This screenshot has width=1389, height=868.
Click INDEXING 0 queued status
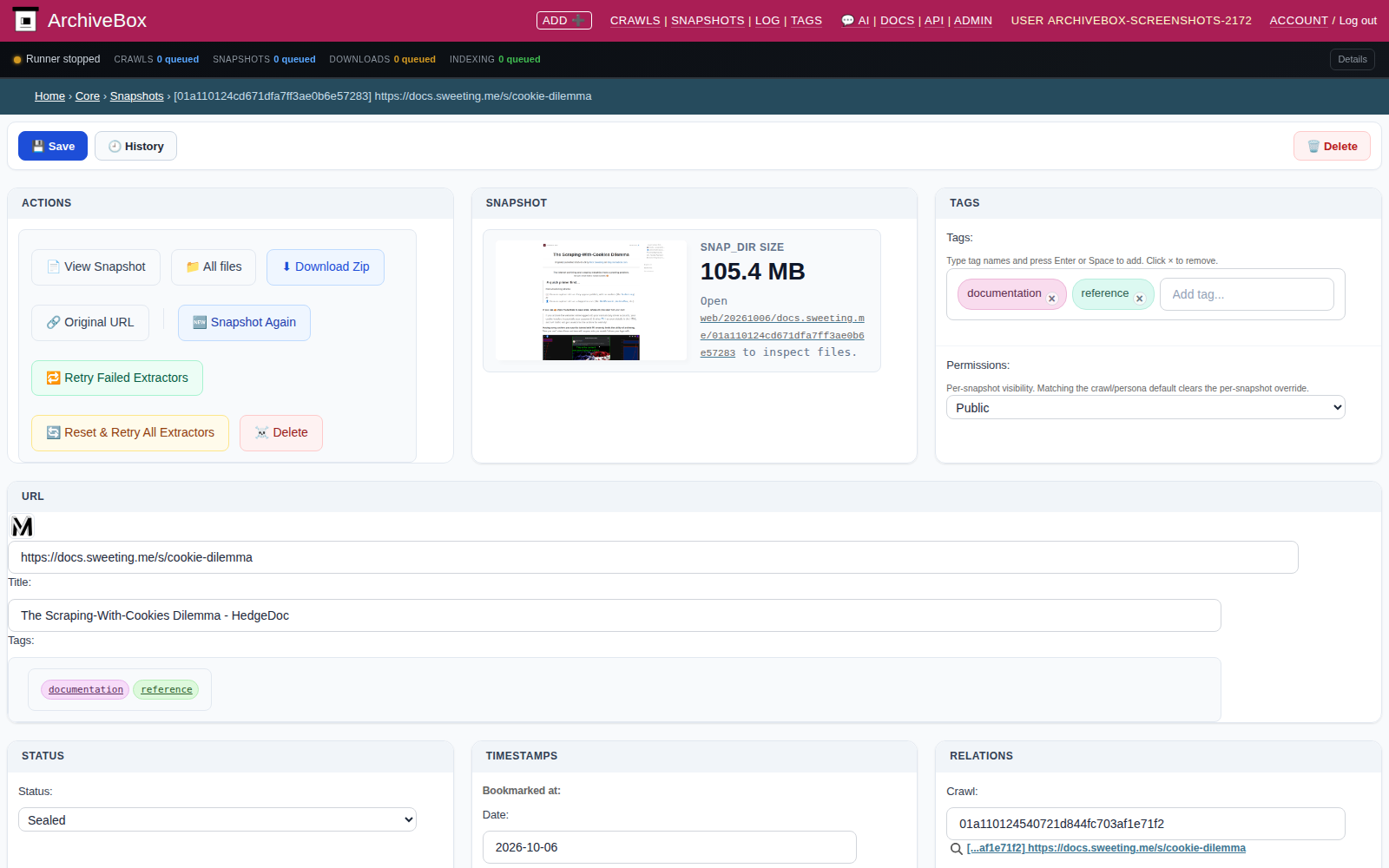[x=495, y=59]
